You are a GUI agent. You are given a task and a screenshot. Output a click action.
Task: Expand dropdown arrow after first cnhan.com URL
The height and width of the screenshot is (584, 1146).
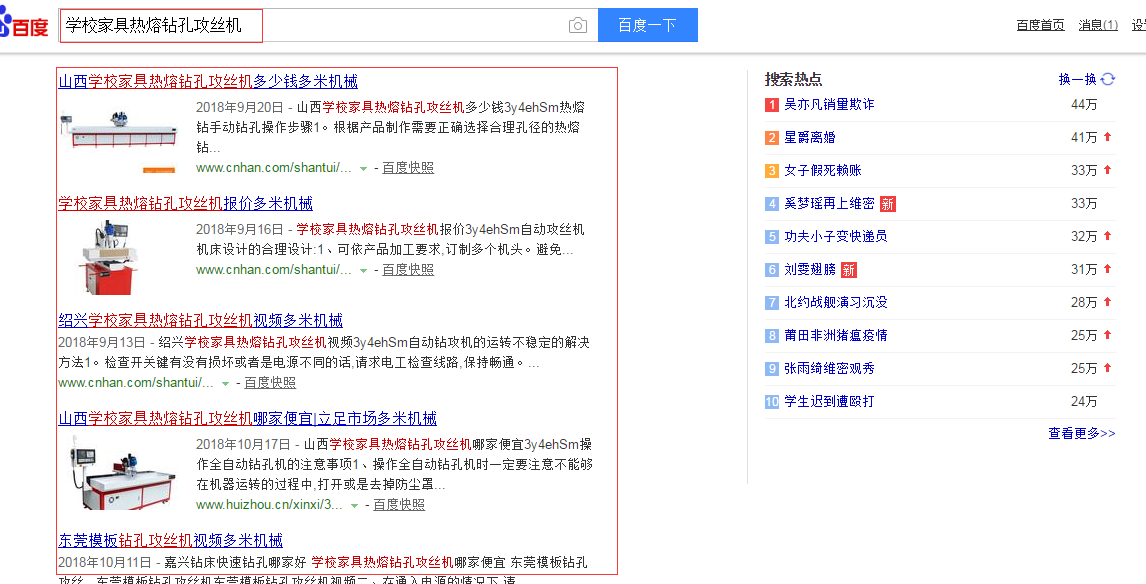(x=364, y=169)
